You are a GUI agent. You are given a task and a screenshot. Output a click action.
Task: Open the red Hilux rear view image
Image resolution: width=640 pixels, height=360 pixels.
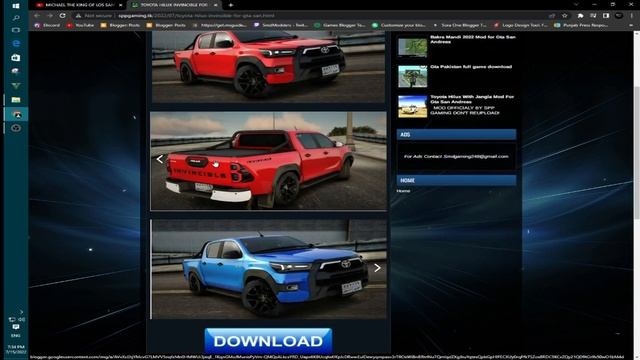[268, 161]
